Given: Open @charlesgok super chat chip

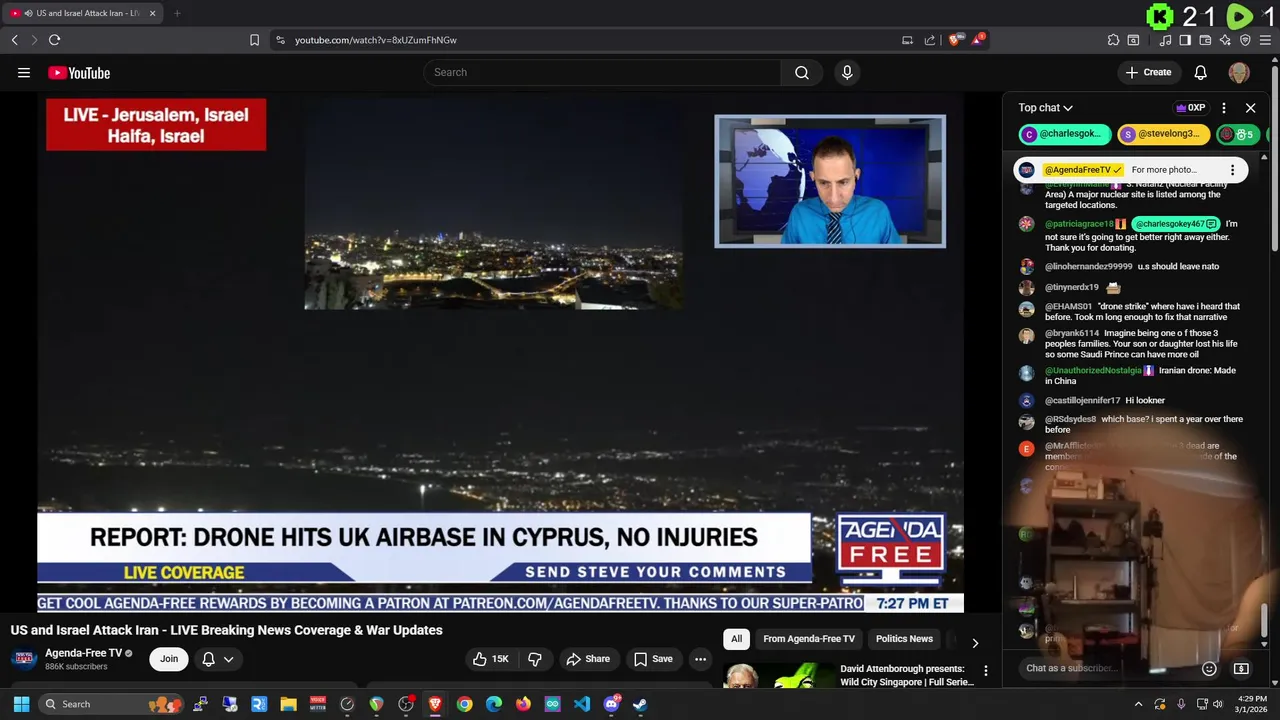Looking at the screenshot, I should 1065,134.
